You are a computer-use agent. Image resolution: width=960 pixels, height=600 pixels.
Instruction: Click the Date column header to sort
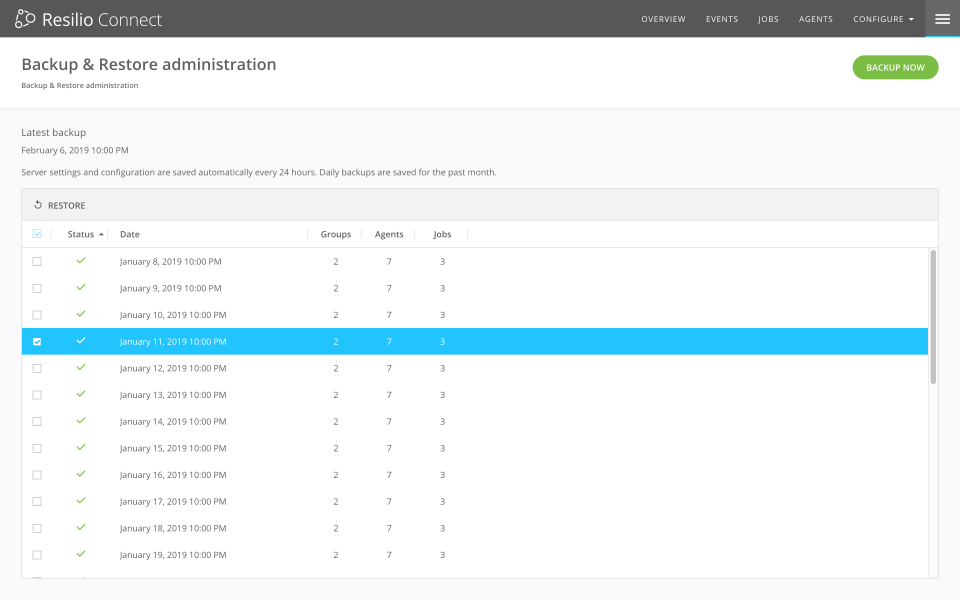coord(128,233)
